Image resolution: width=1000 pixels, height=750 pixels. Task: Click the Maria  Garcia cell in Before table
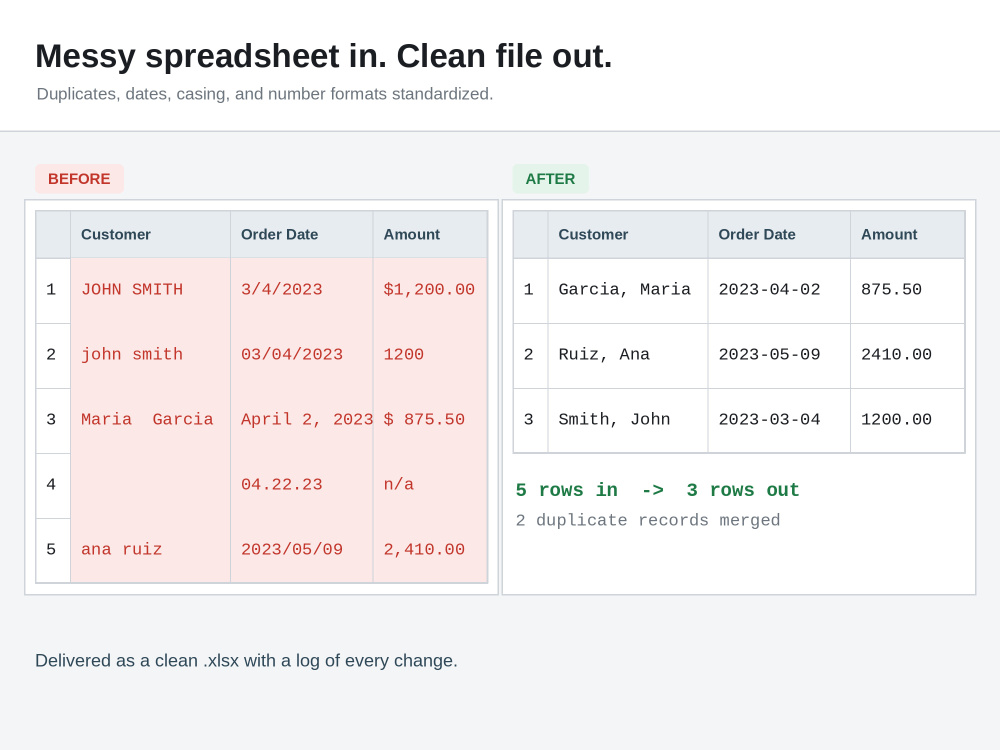tap(151, 420)
